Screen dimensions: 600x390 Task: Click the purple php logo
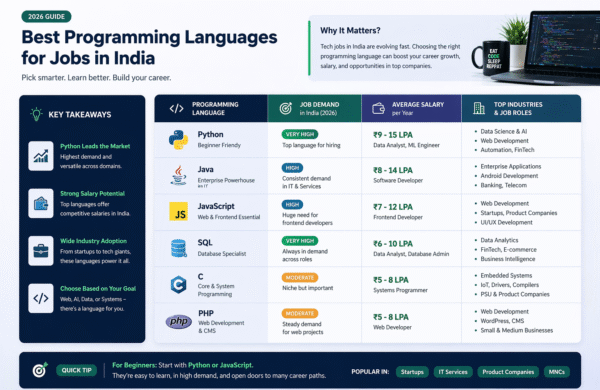click(x=179, y=321)
